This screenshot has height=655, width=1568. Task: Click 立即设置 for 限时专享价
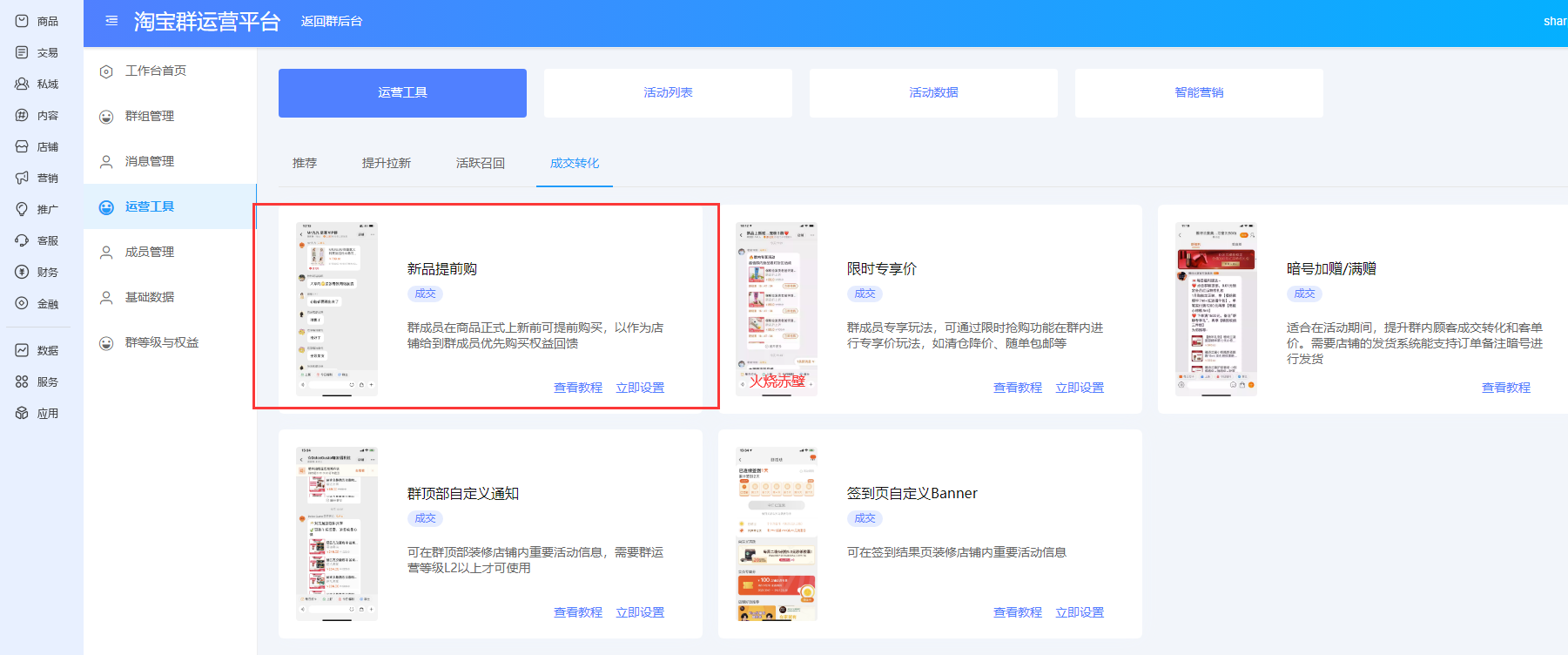(x=1080, y=388)
